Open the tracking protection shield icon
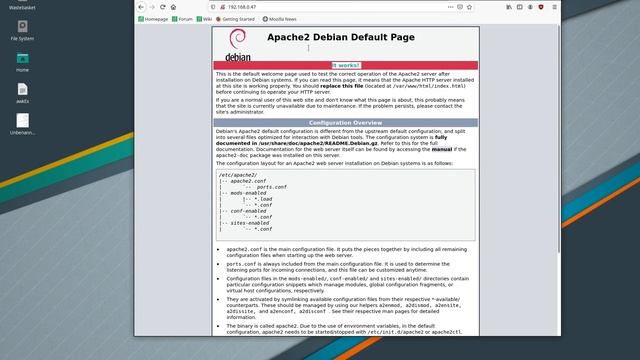 click(213, 7)
